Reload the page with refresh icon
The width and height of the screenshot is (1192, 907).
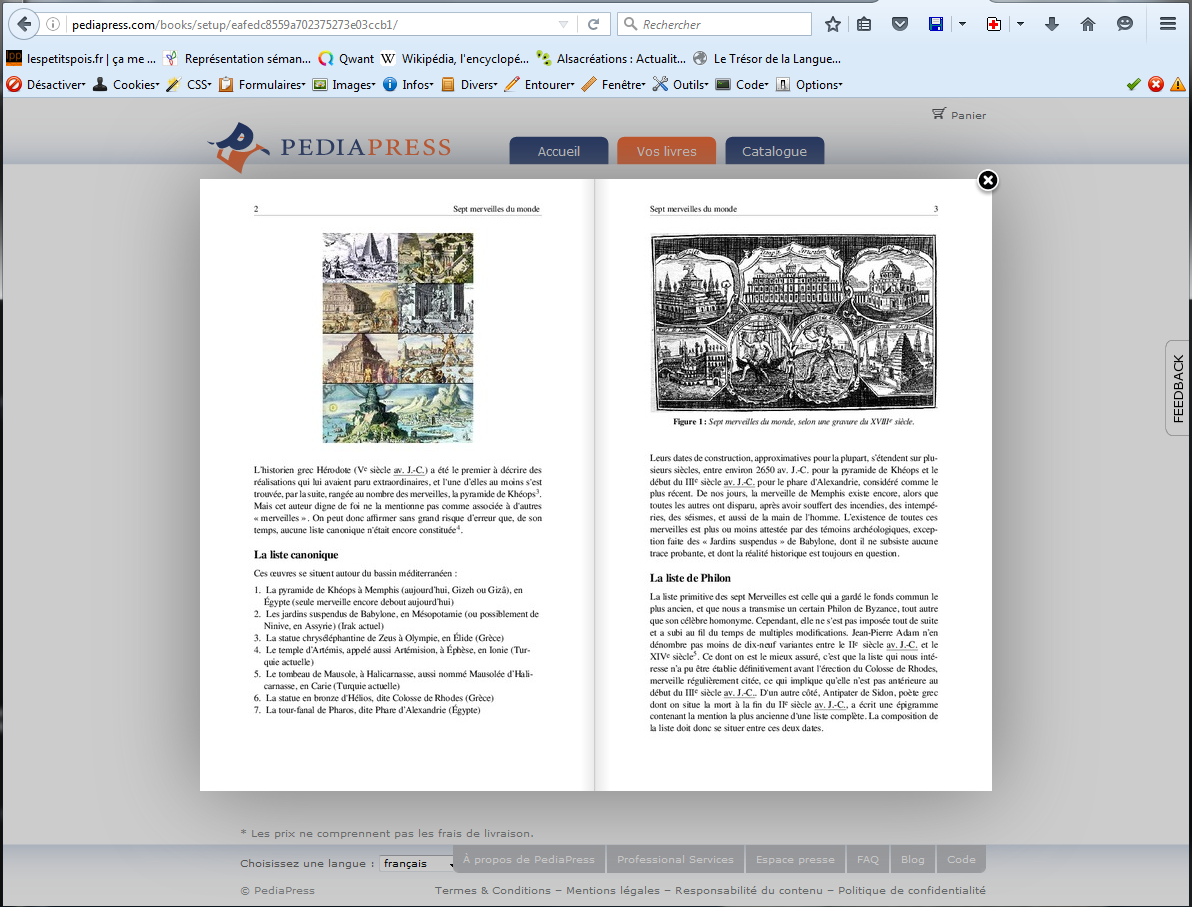tap(593, 24)
